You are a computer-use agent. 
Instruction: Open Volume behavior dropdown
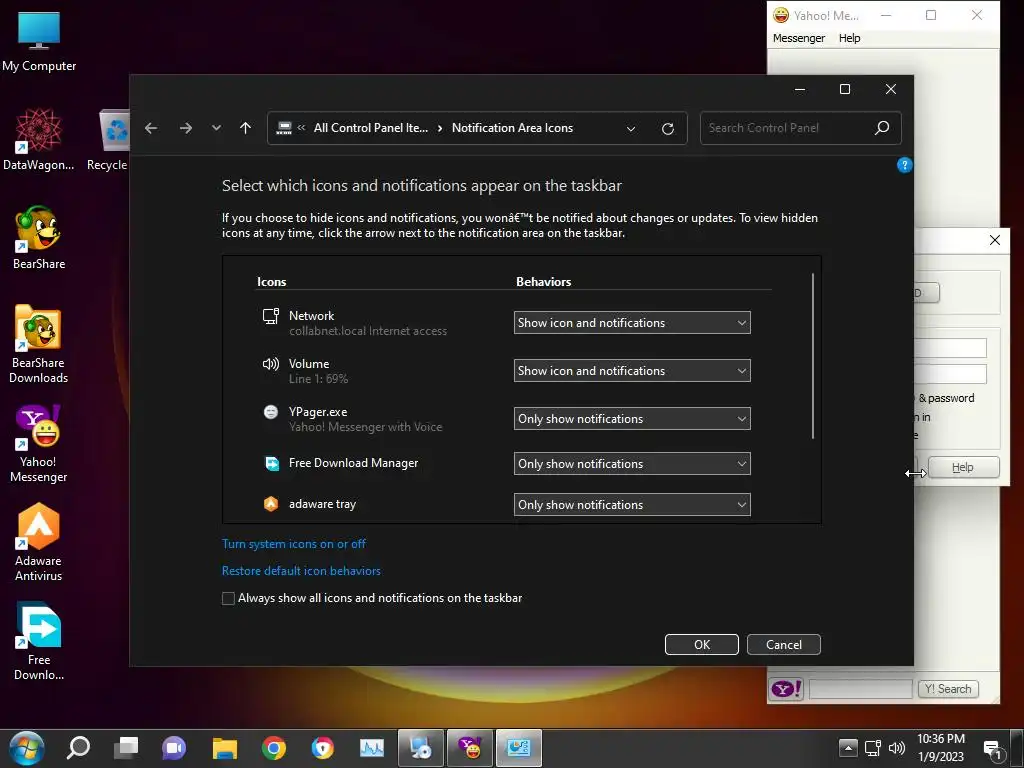[632, 371]
